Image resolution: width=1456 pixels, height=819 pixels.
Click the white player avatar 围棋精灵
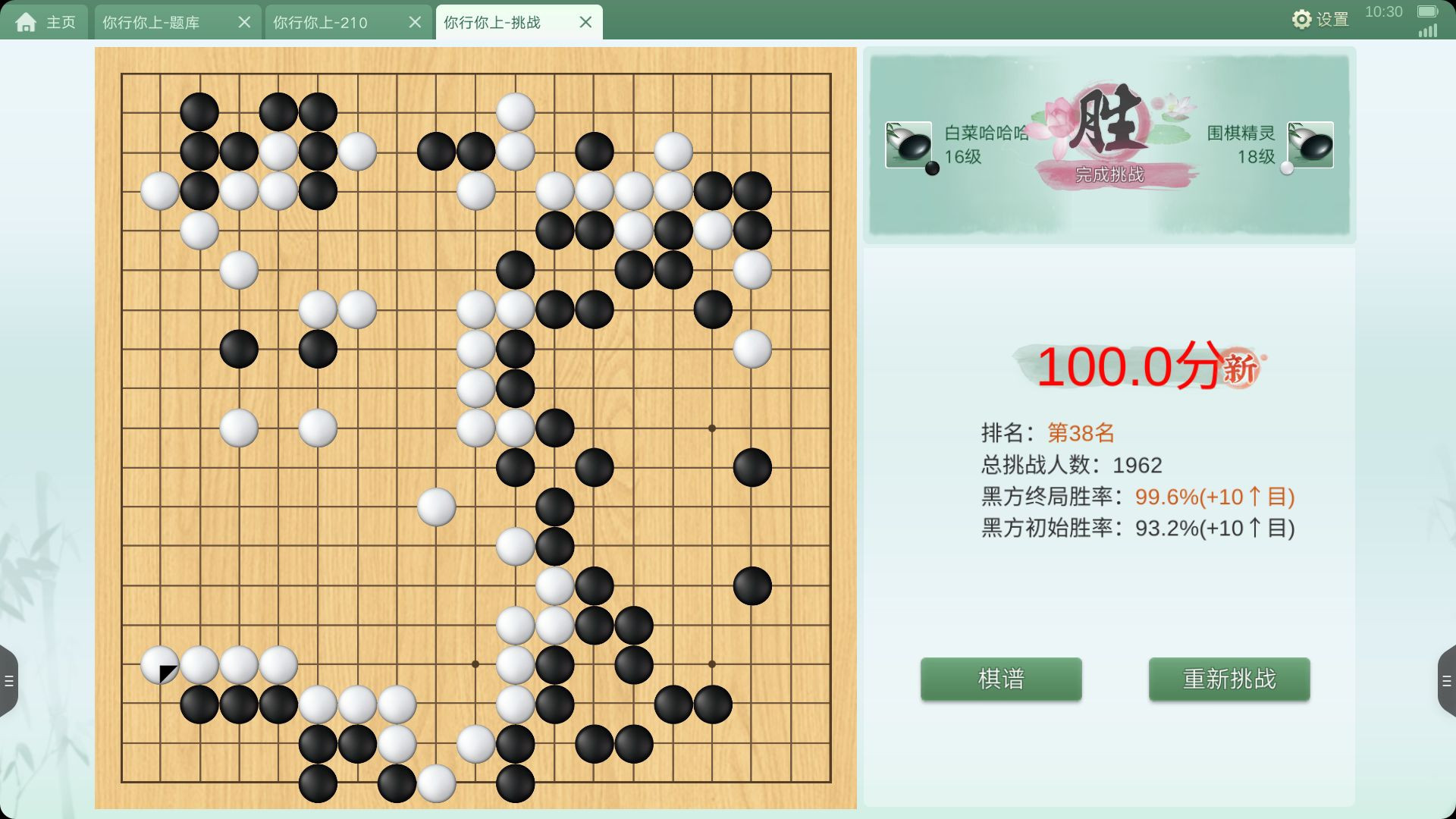tap(1310, 145)
